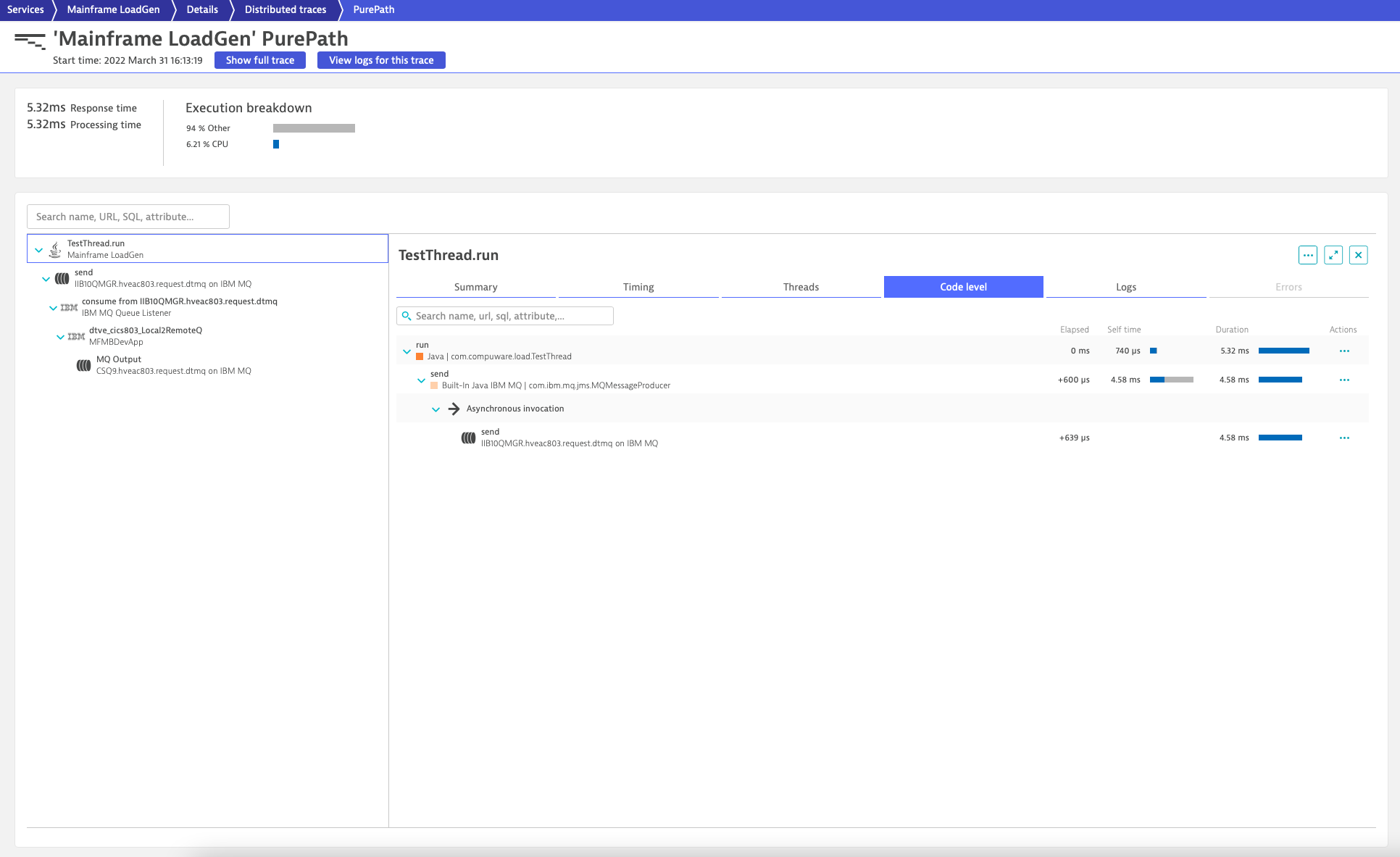The width and height of the screenshot is (1400, 857).
Task: Expand the details panel to full screen
Action: pos(1333,255)
